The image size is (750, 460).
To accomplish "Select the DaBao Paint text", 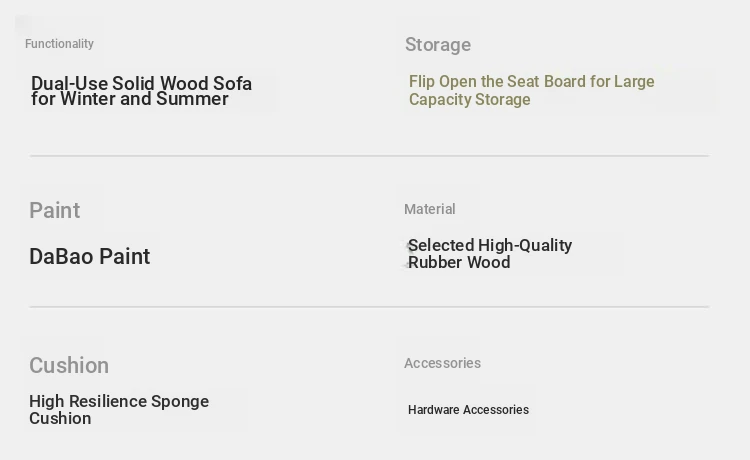I will point(89,256).
